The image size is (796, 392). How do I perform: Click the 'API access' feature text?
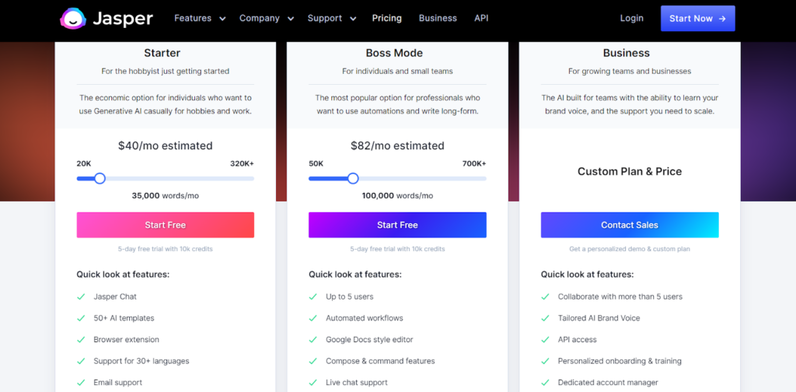click(577, 339)
